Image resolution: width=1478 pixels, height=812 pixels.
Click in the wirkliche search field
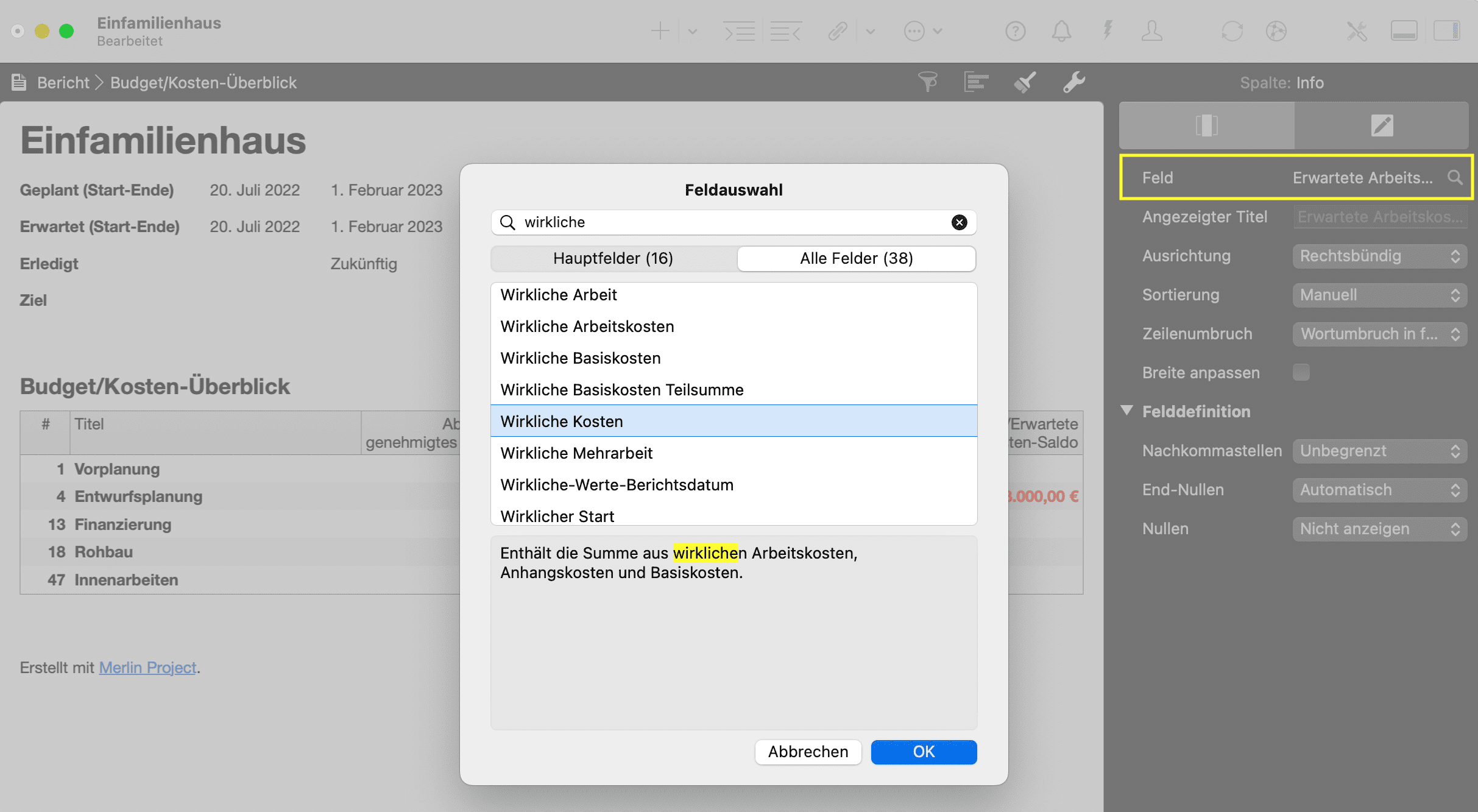pos(731,222)
